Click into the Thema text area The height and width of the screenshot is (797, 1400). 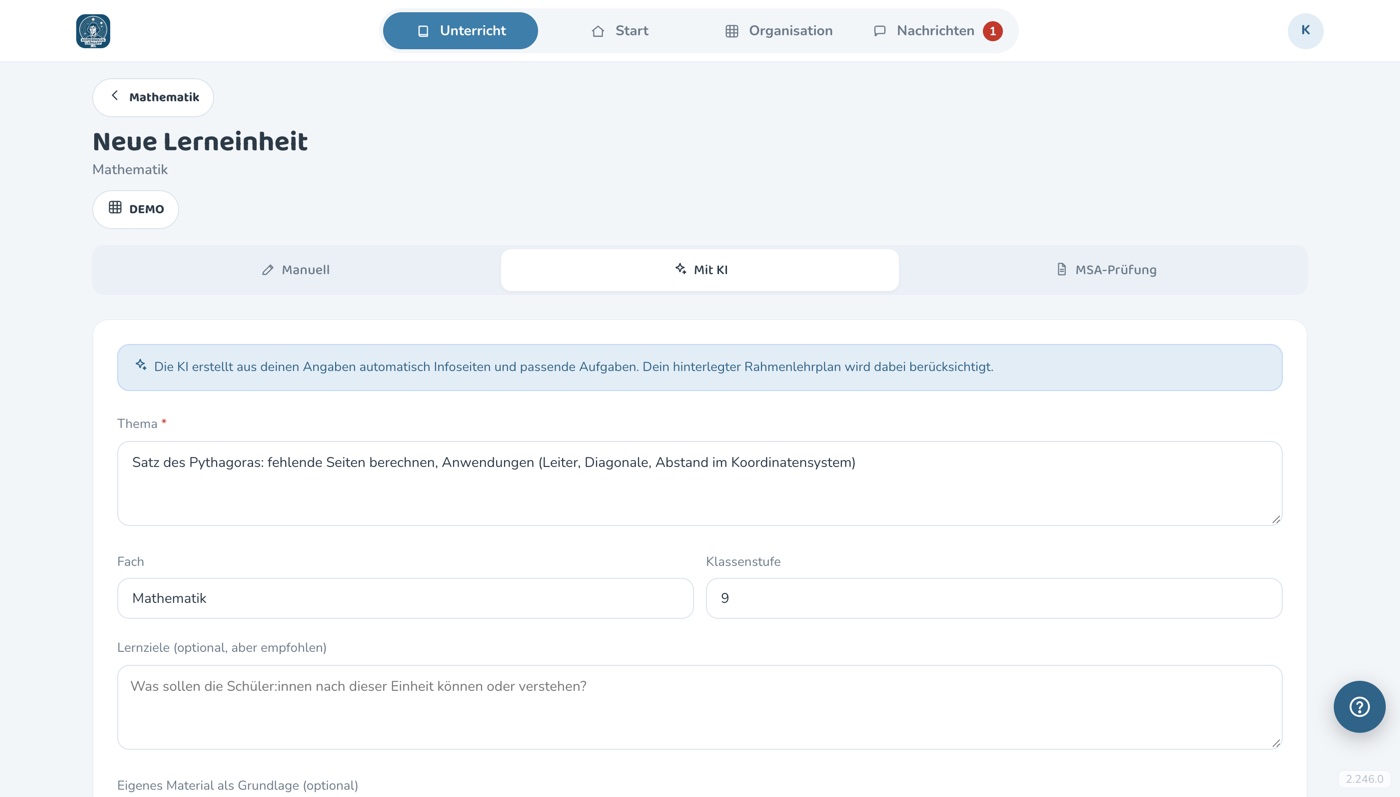700,484
